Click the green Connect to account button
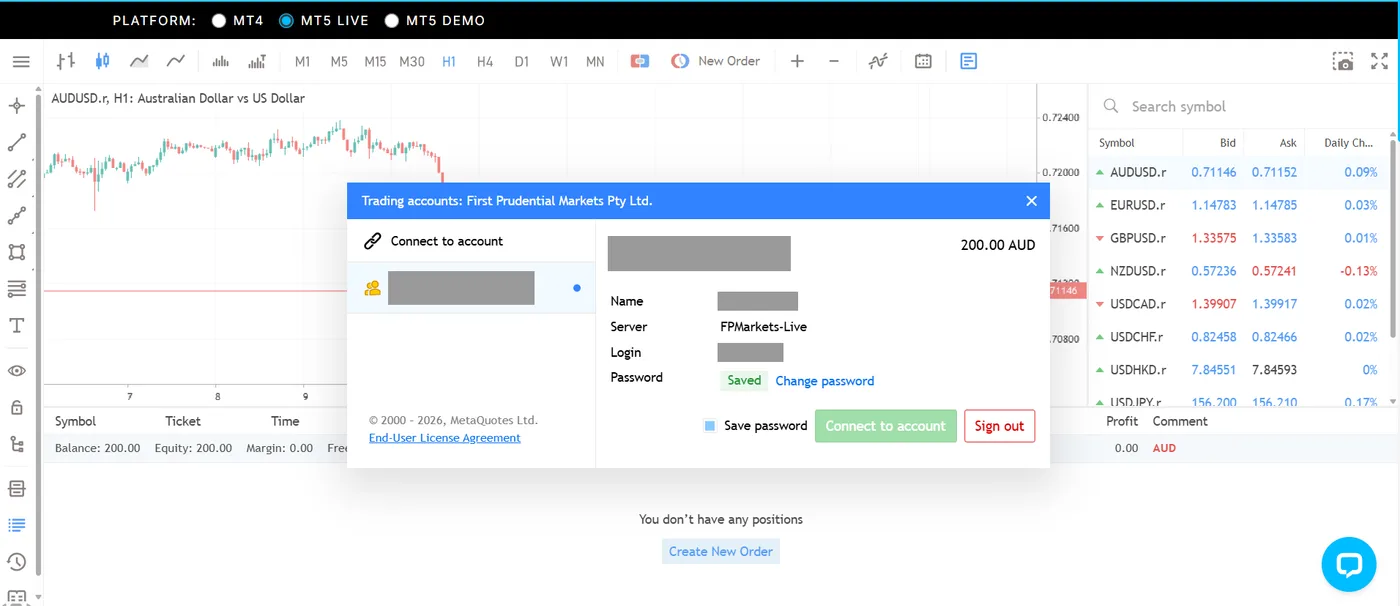Image resolution: width=1400 pixels, height=606 pixels. [x=885, y=426]
